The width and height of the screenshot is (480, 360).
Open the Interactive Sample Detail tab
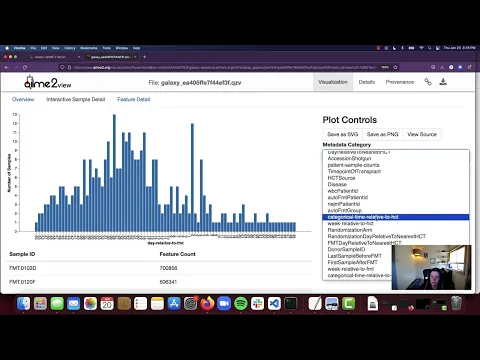(76, 99)
